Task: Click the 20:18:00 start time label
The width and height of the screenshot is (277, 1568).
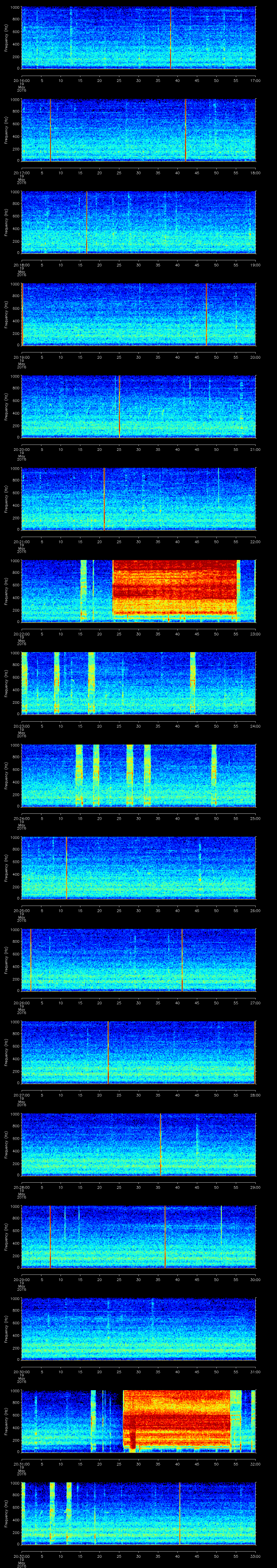Action: coord(21,265)
